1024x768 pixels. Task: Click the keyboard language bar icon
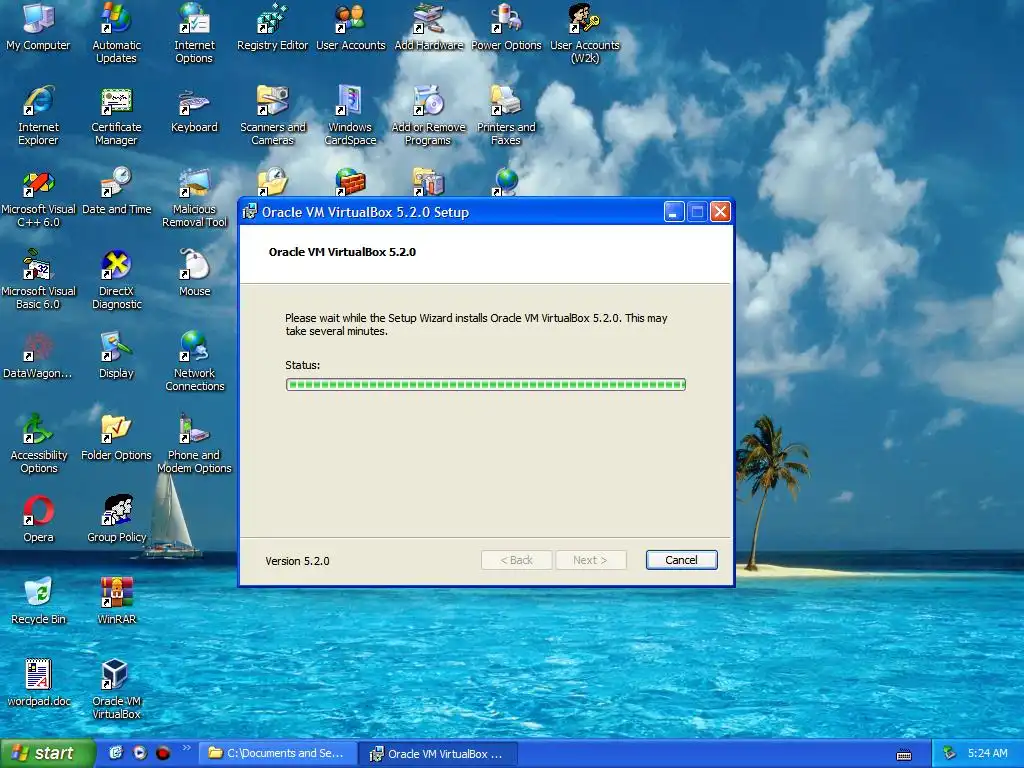pos(904,755)
